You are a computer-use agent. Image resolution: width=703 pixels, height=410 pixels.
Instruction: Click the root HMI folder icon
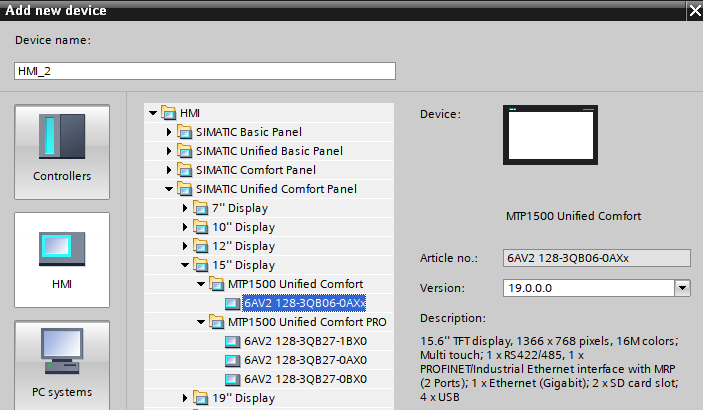click(x=169, y=113)
